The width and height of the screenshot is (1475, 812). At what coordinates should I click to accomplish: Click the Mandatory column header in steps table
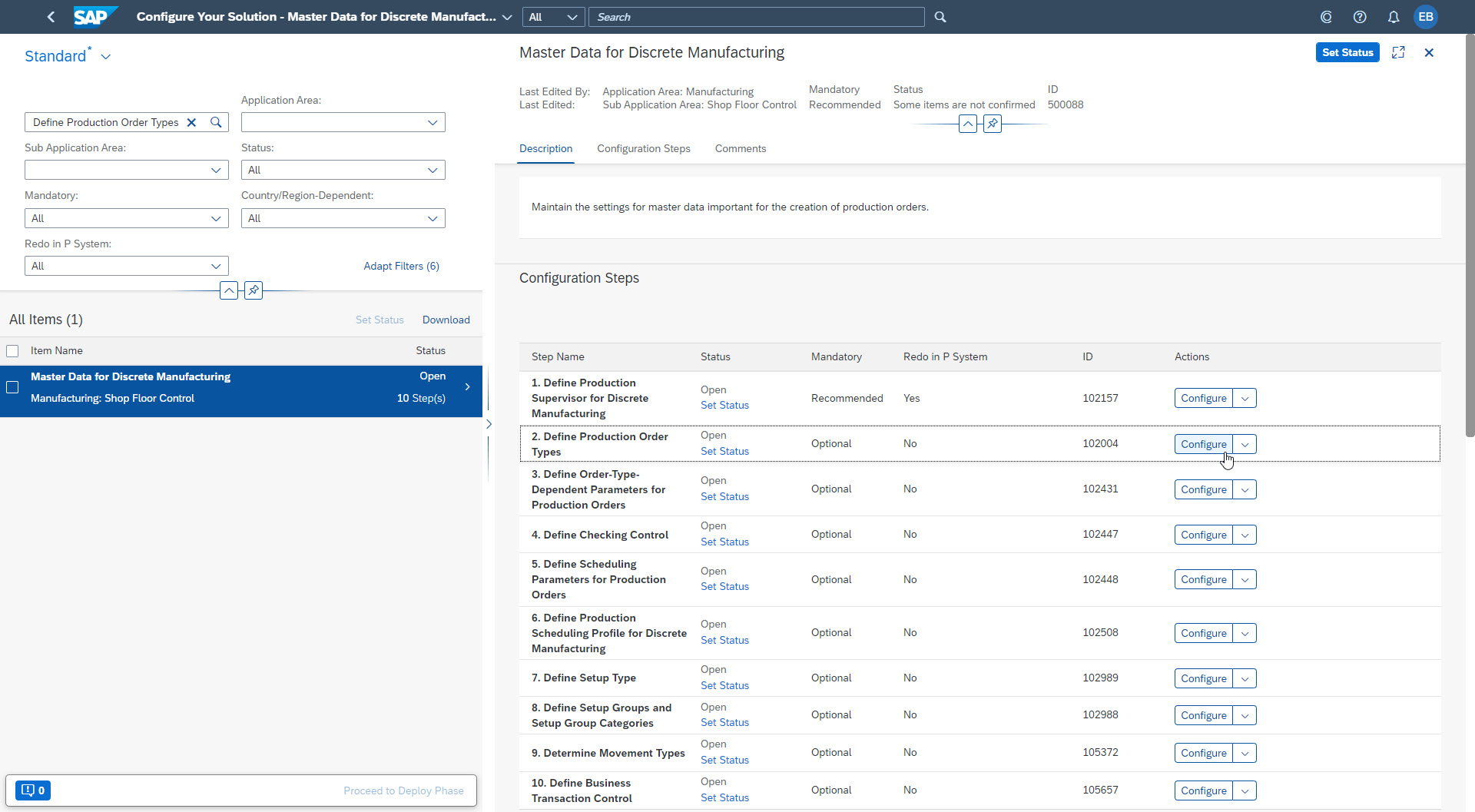pos(836,356)
